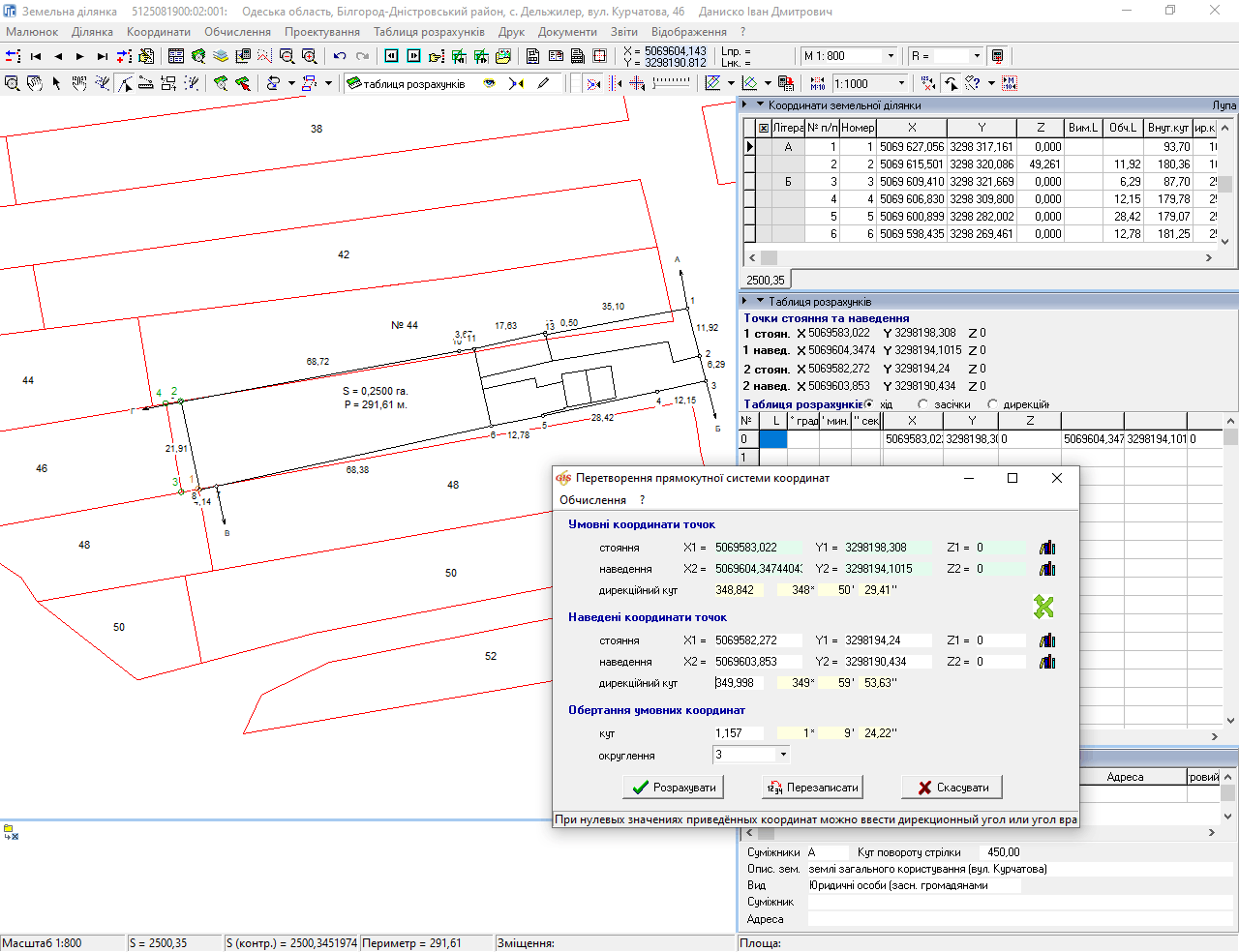Open the Проектування menu
This screenshot has height=952, width=1239.
(321, 32)
